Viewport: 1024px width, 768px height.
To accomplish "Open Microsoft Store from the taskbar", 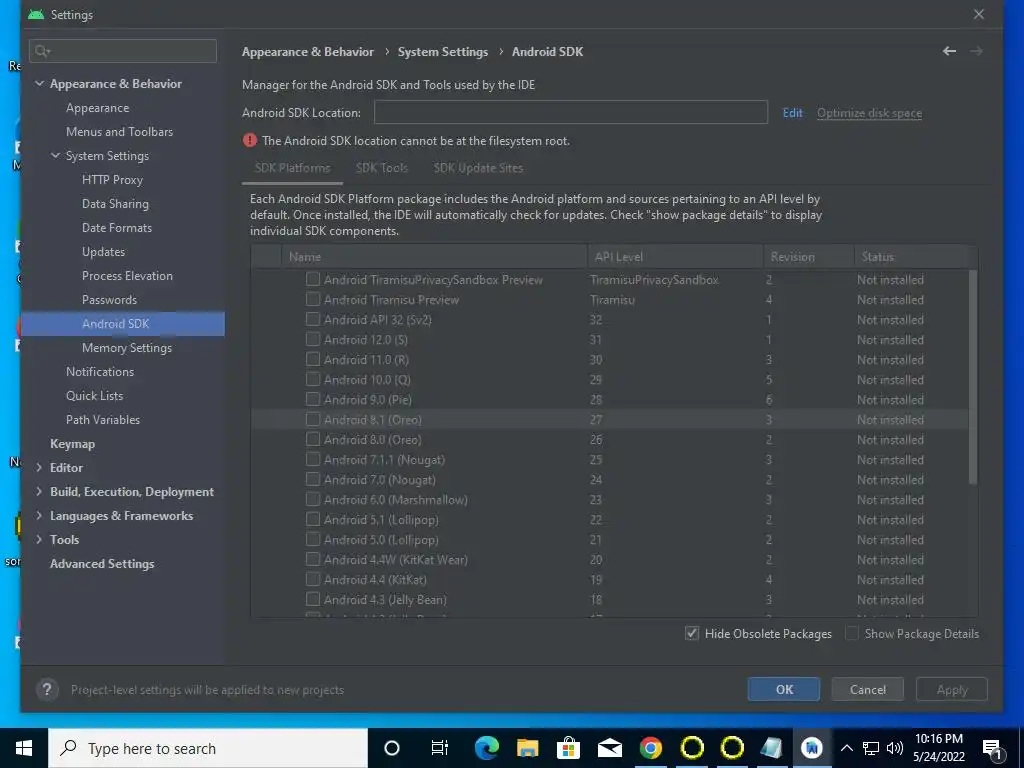I will pos(568,748).
